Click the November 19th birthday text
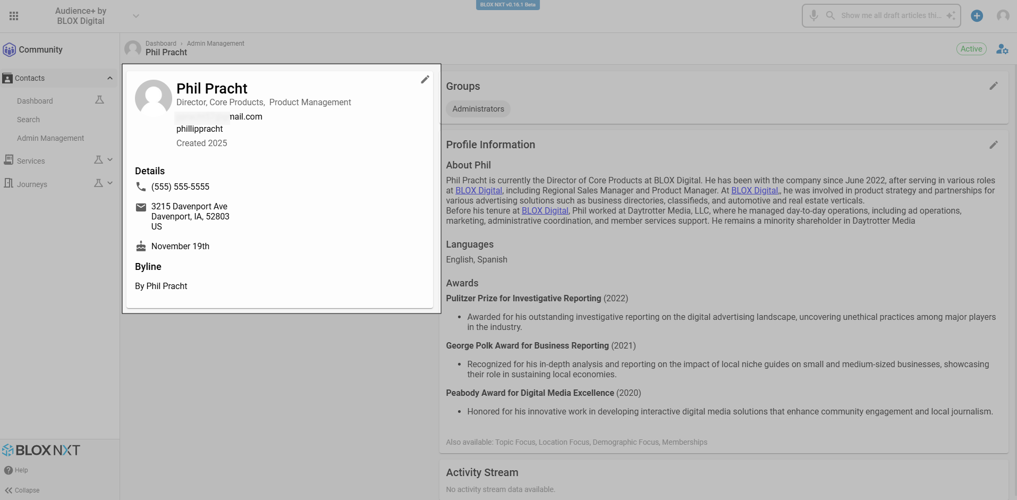 coord(180,246)
